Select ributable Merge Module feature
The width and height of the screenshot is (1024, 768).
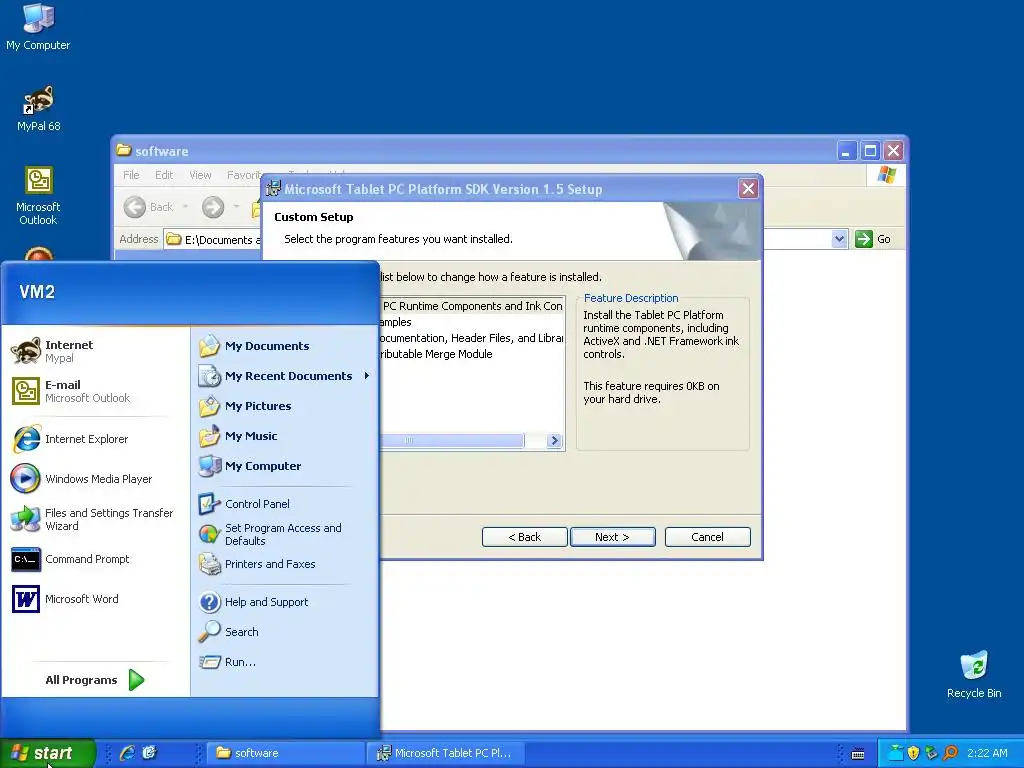click(436, 354)
